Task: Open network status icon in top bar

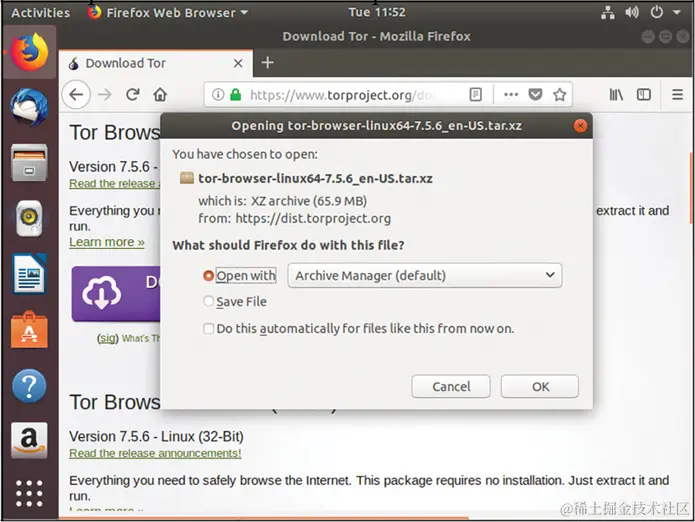Action: pos(608,12)
